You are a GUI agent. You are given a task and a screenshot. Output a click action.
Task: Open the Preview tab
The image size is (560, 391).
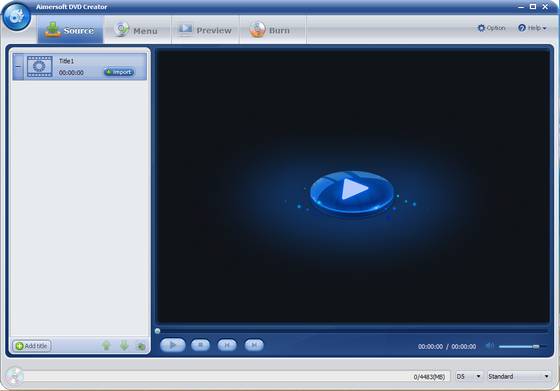point(205,30)
